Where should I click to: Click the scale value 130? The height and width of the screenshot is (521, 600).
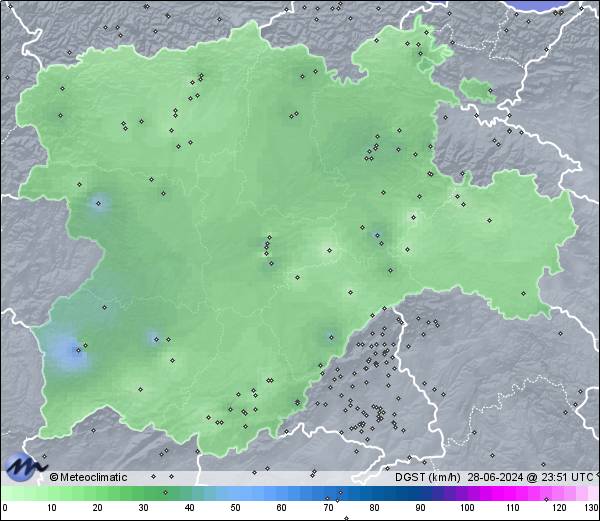pos(592,508)
